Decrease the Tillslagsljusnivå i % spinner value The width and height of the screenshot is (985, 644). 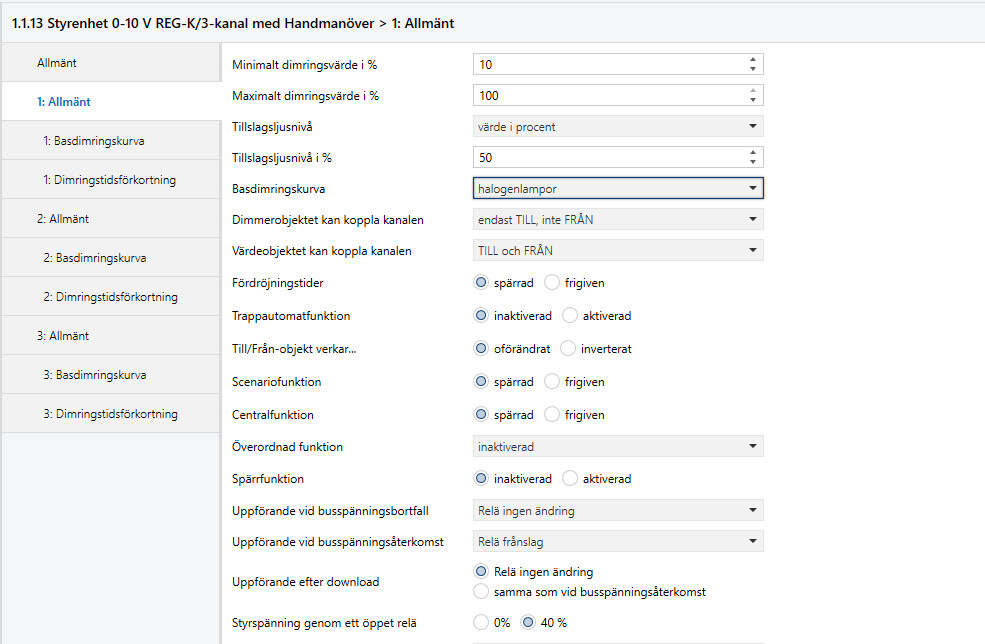click(752, 162)
